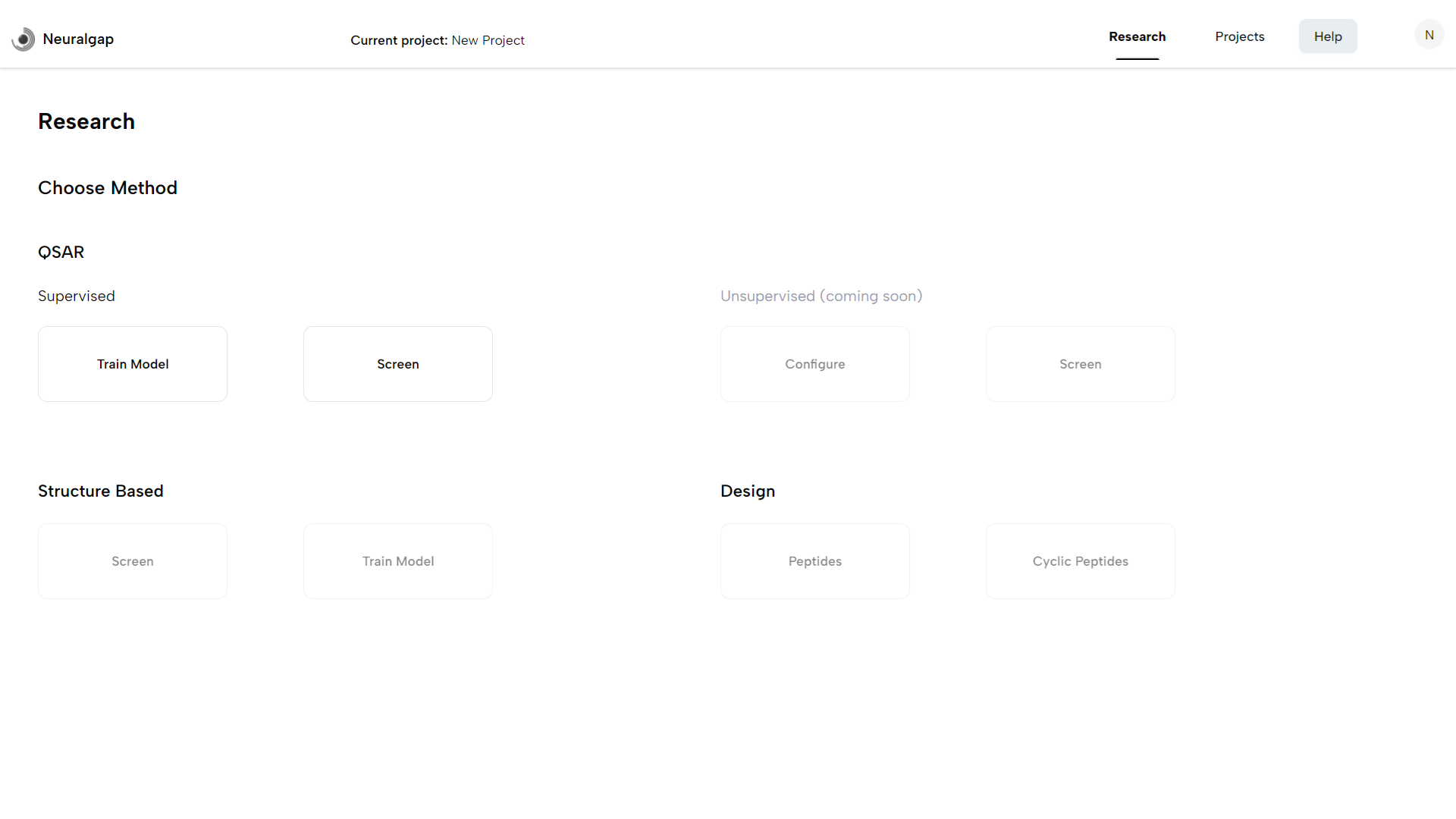Open the user avatar N menu
1456x819 pixels.
pyautogui.click(x=1429, y=35)
